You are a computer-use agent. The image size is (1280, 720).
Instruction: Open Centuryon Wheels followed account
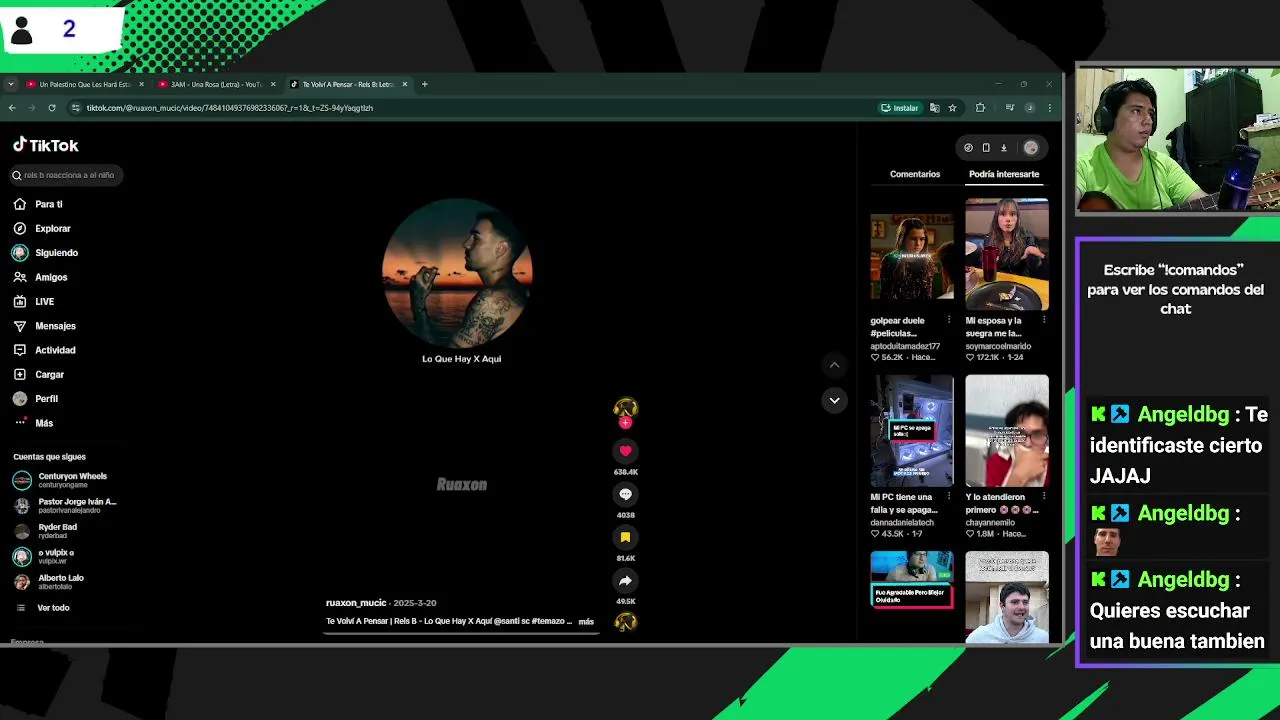60,480
